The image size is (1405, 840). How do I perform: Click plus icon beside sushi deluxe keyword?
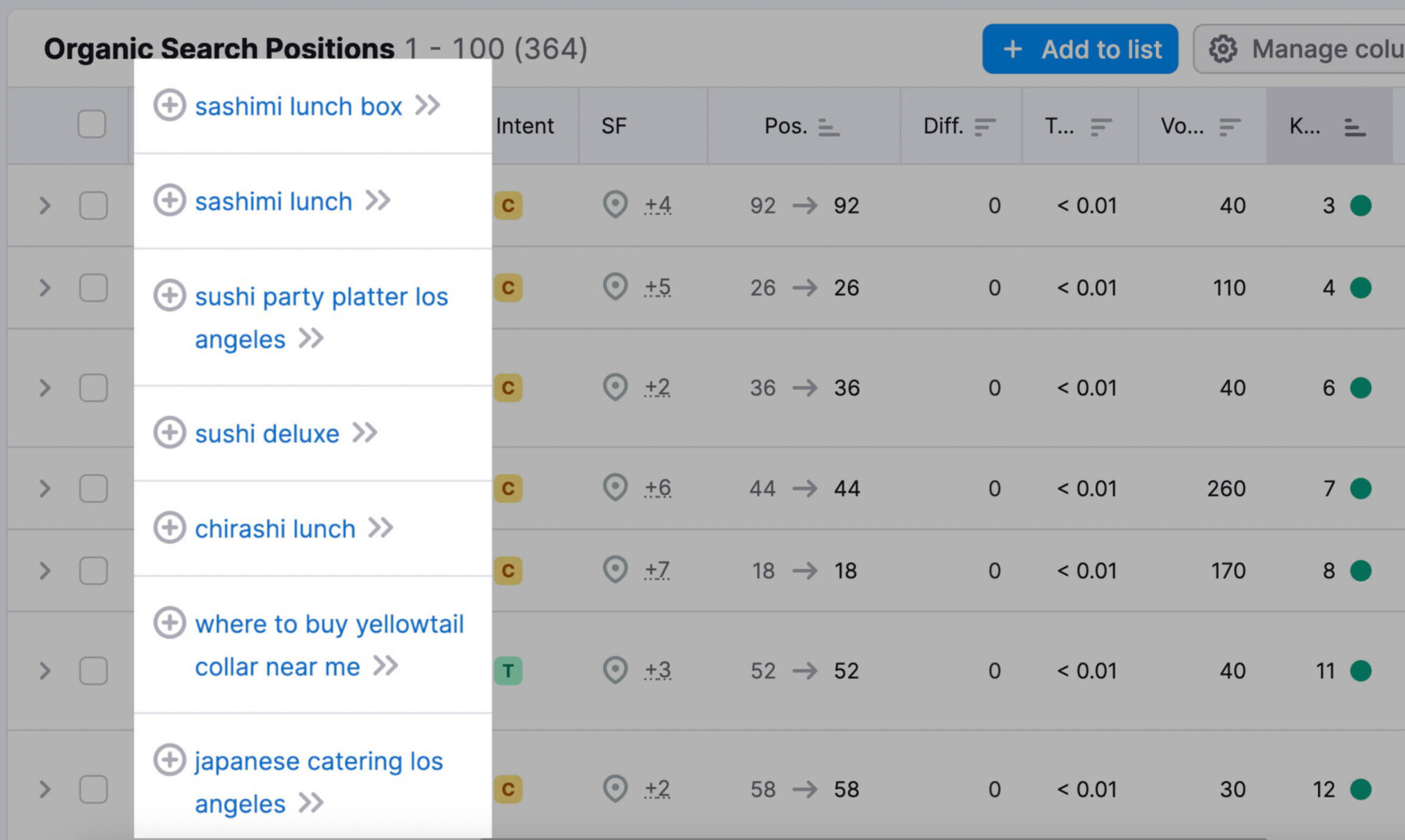tap(169, 433)
